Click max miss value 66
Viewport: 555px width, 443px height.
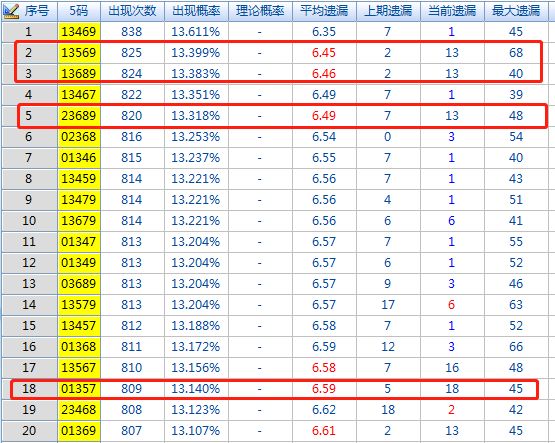click(x=516, y=347)
